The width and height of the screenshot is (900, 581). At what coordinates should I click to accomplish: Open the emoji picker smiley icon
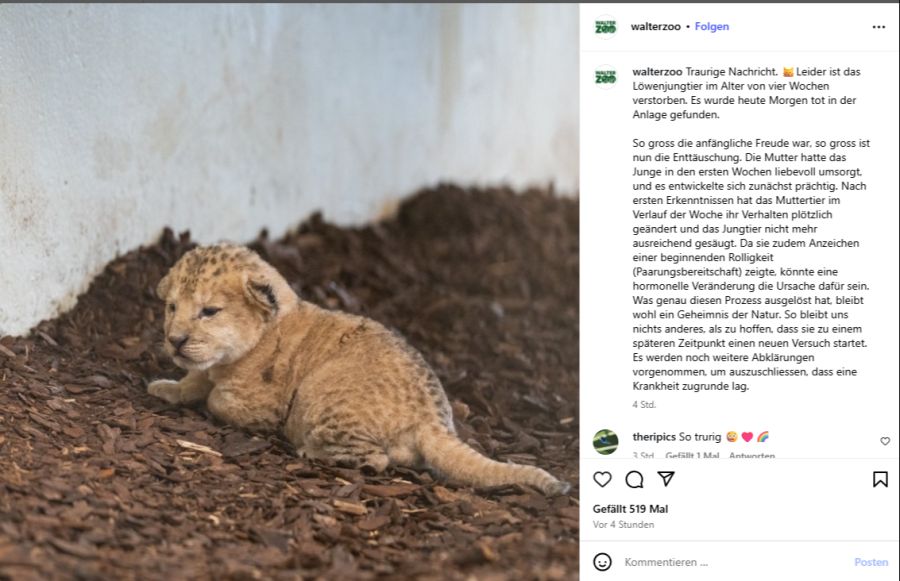[x=602, y=562]
